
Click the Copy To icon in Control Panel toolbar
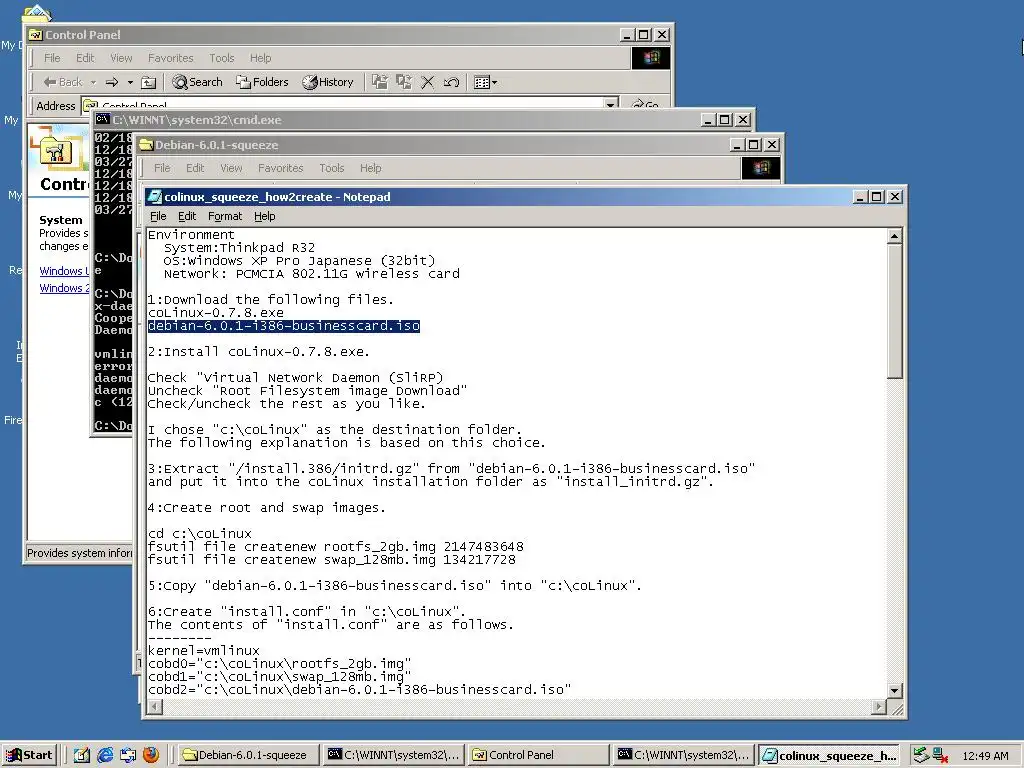click(404, 82)
